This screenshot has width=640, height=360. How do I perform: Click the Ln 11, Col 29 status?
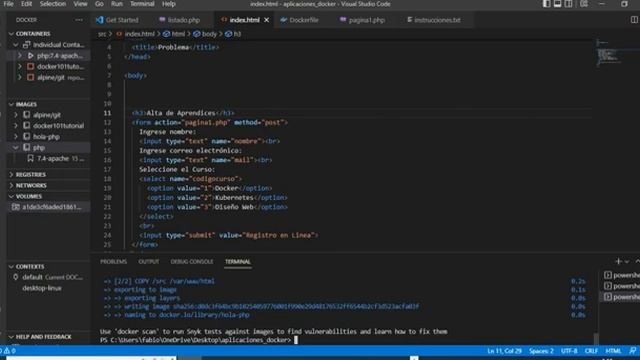504,351
